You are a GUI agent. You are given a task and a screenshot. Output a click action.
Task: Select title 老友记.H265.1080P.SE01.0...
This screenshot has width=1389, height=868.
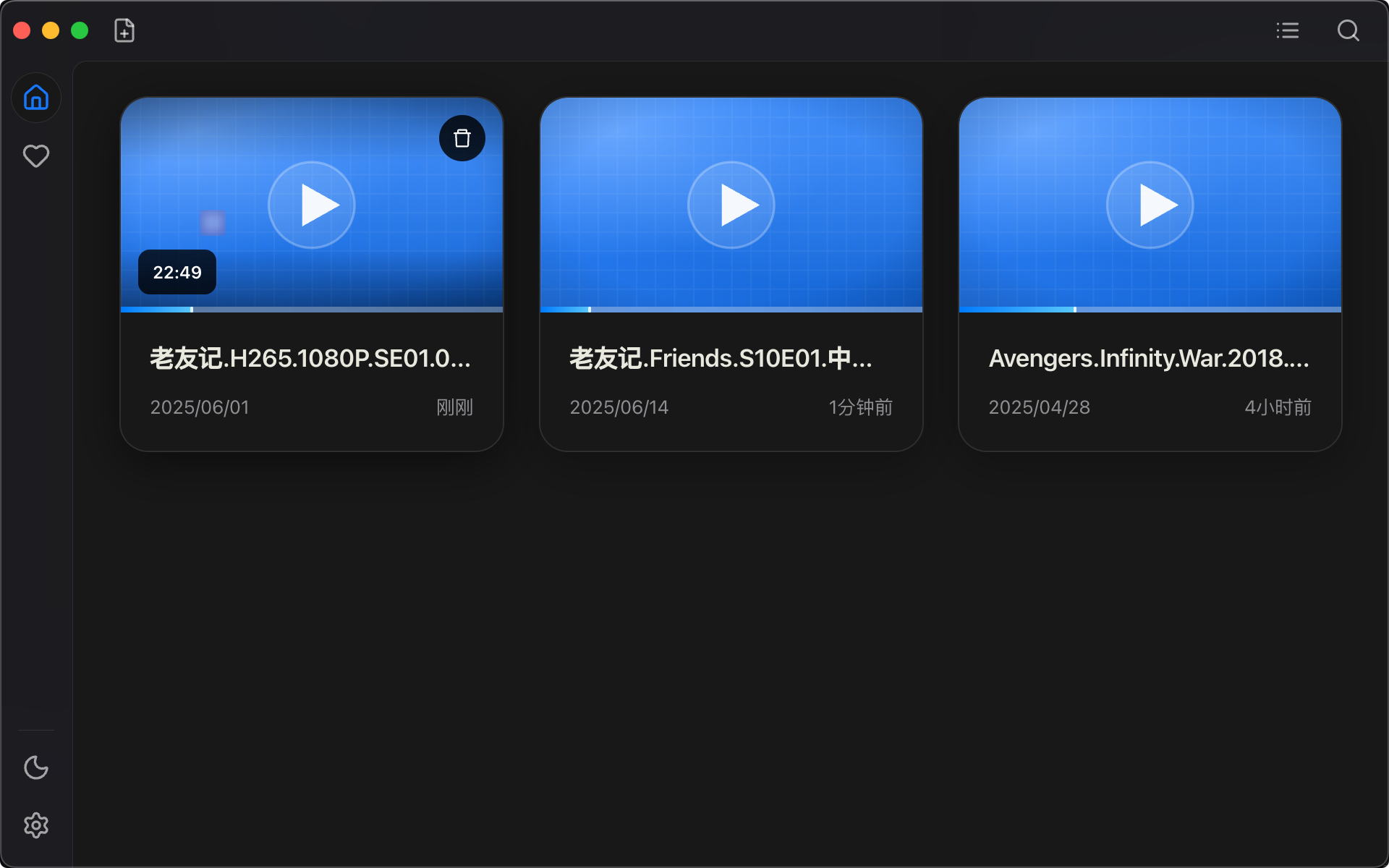[311, 358]
